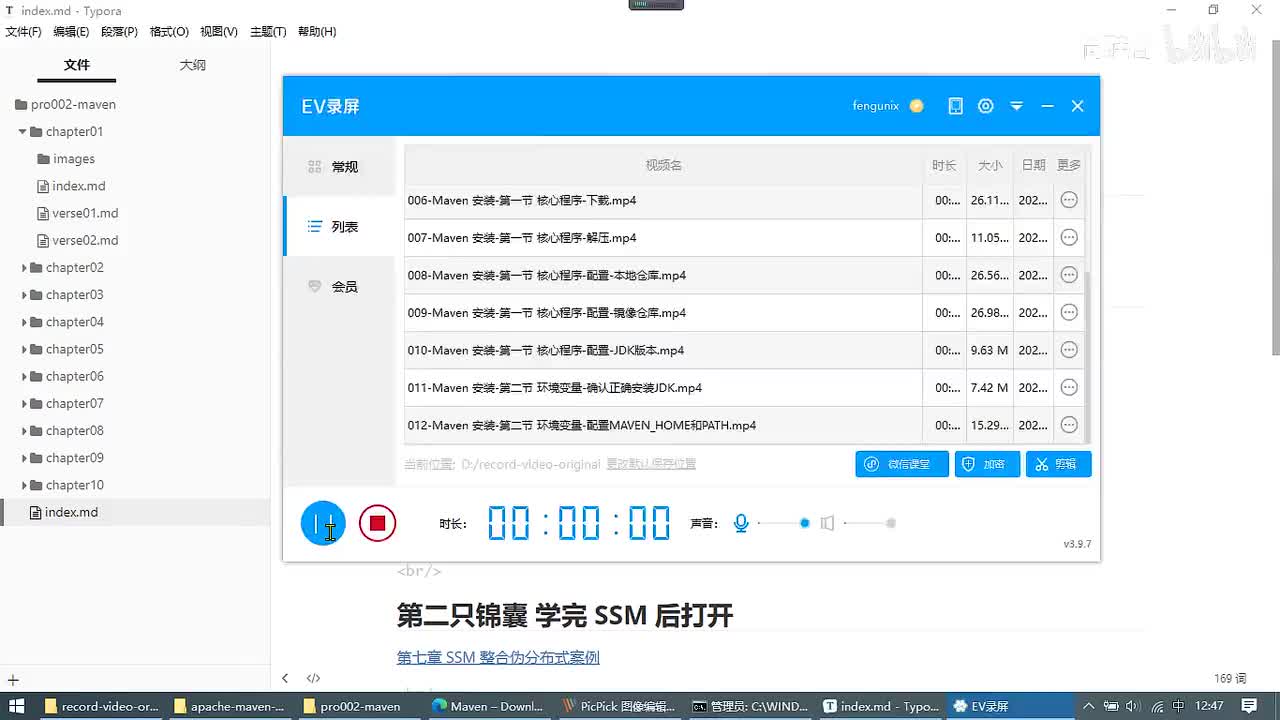Toggle source code mode icon
Viewport: 1280px width, 720px height.
point(313,678)
